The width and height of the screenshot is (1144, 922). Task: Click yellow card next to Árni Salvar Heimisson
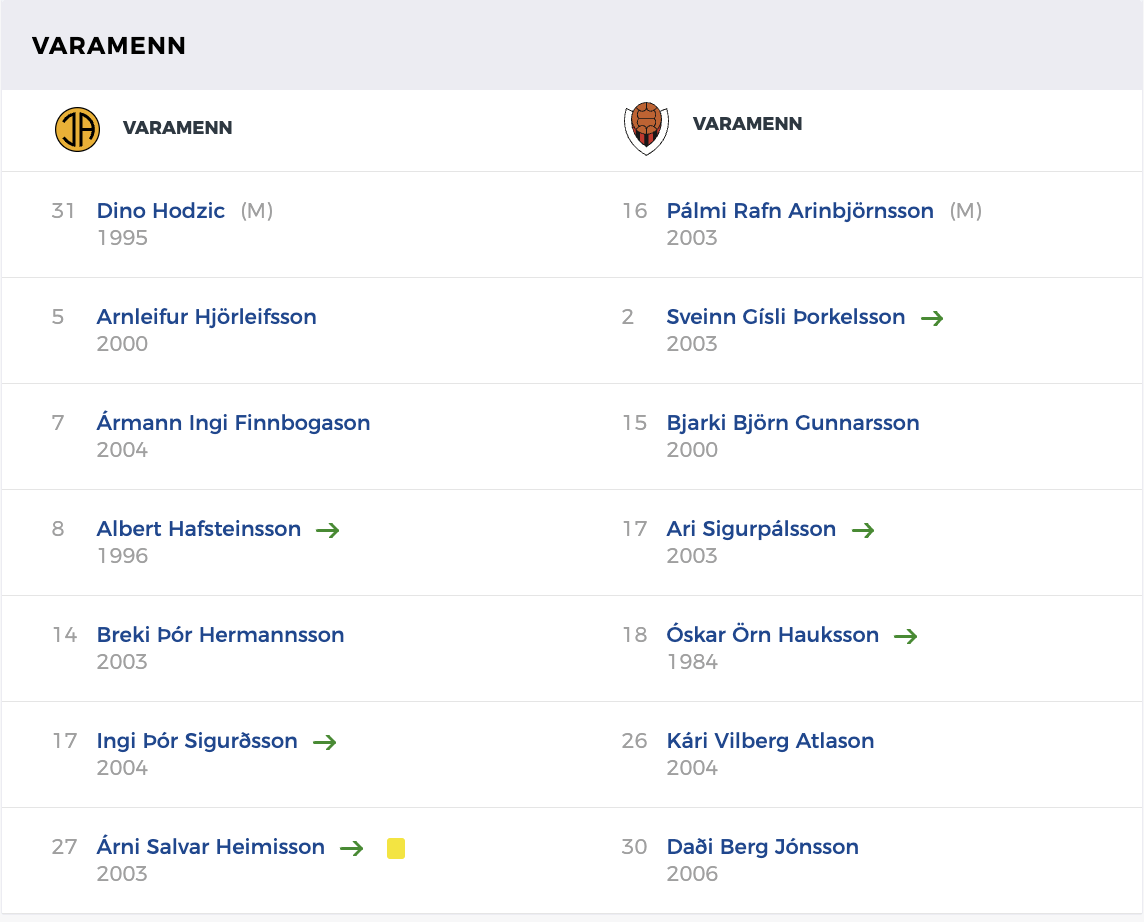(x=396, y=848)
